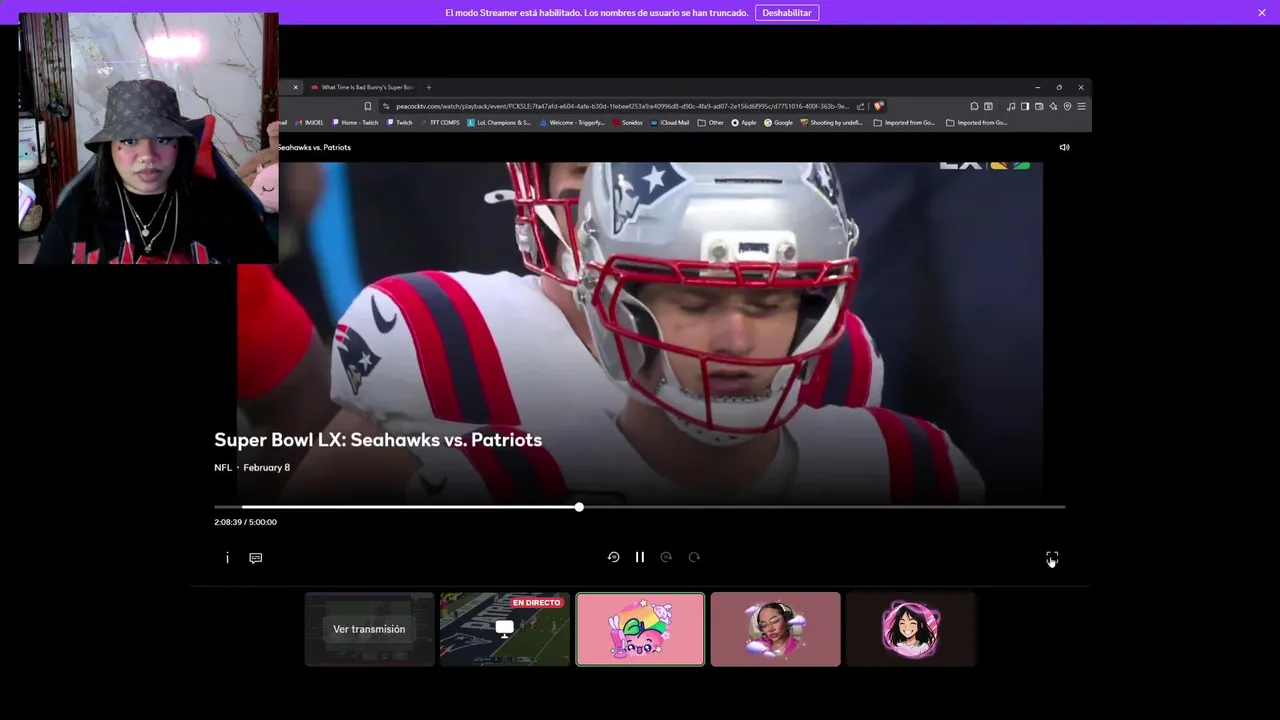The image size is (1280, 720).
Task: Click Deshabilitar to turn off Streamer mode
Action: tap(786, 13)
